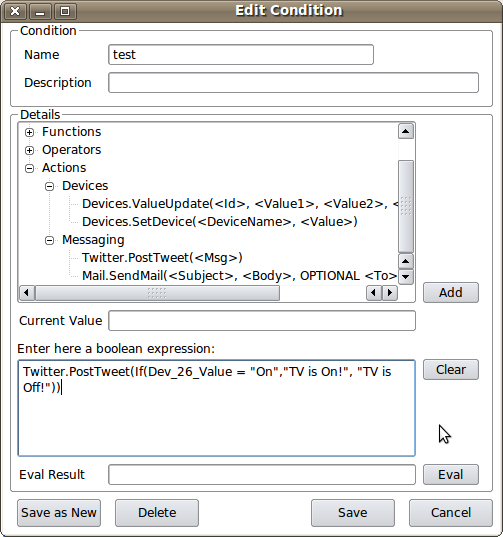Maximize the Edit Condition window
This screenshot has height=537, width=503.
(x=65, y=11)
